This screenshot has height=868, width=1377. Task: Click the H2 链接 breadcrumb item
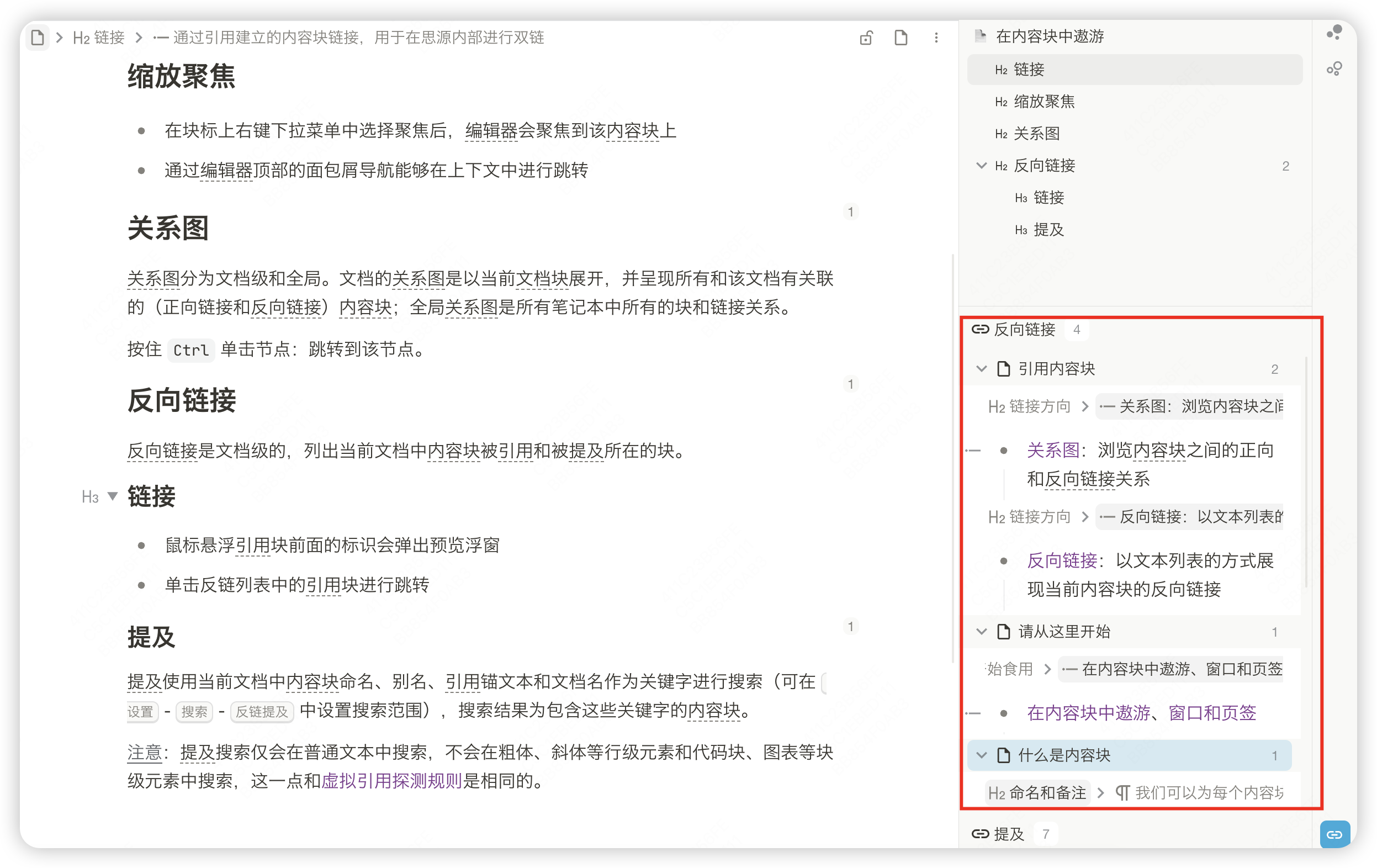point(99,38)
